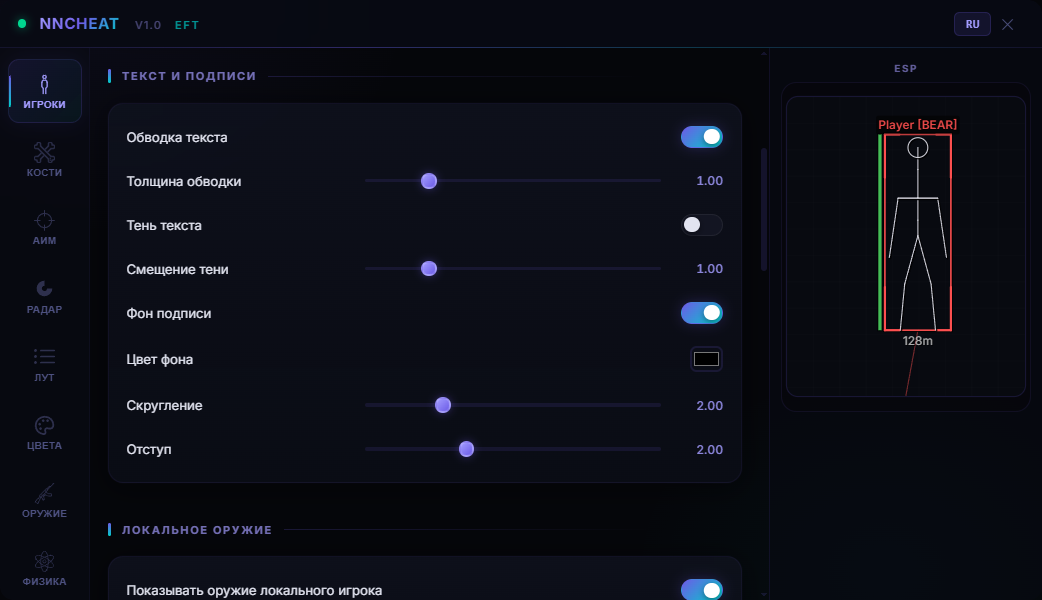Select the ОРУЖИЕ rifle tab

click(x=45, y=501)
